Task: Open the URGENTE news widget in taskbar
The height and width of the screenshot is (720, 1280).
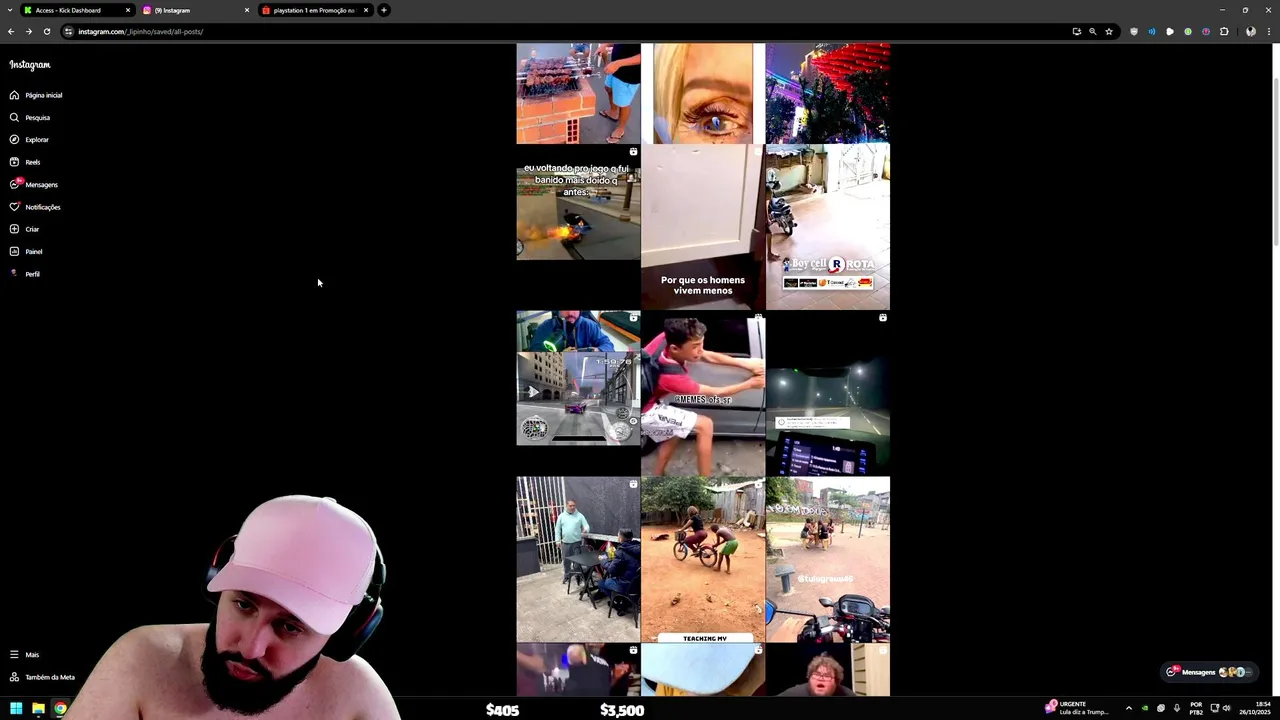Action: (x=1077, y=708)
